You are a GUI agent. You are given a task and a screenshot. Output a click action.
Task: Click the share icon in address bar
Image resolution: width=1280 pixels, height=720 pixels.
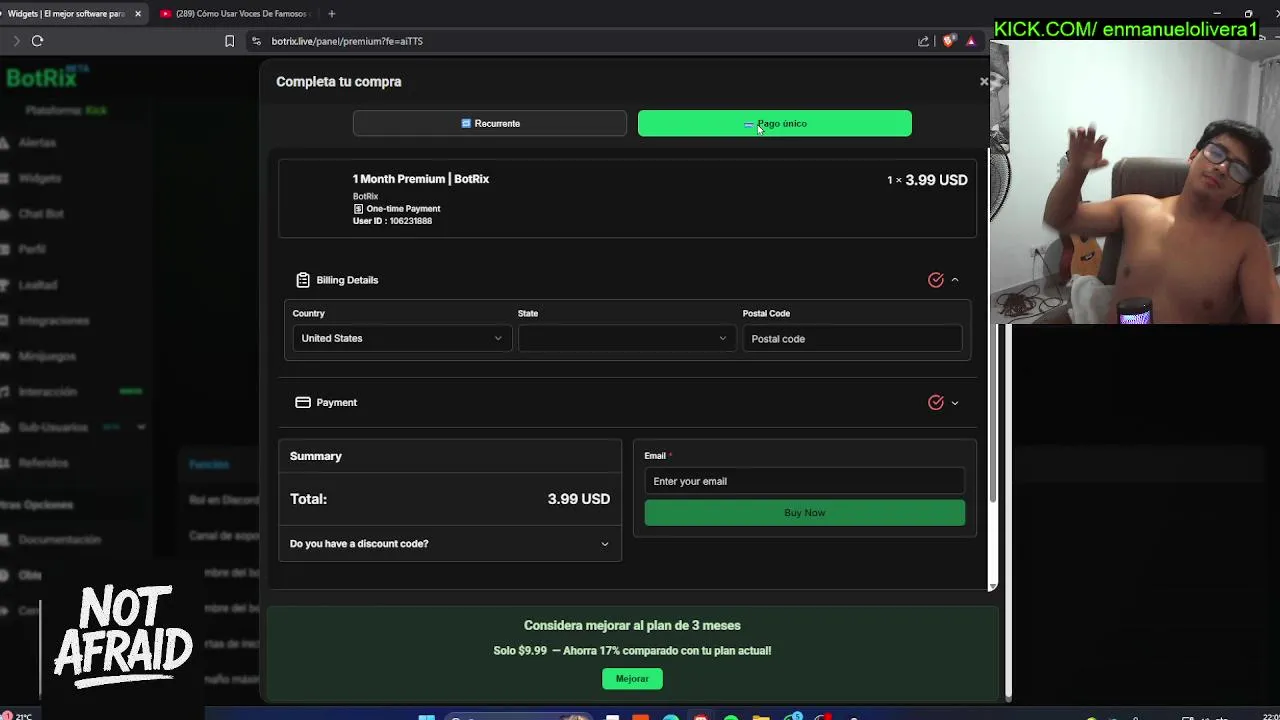(923, 41)
